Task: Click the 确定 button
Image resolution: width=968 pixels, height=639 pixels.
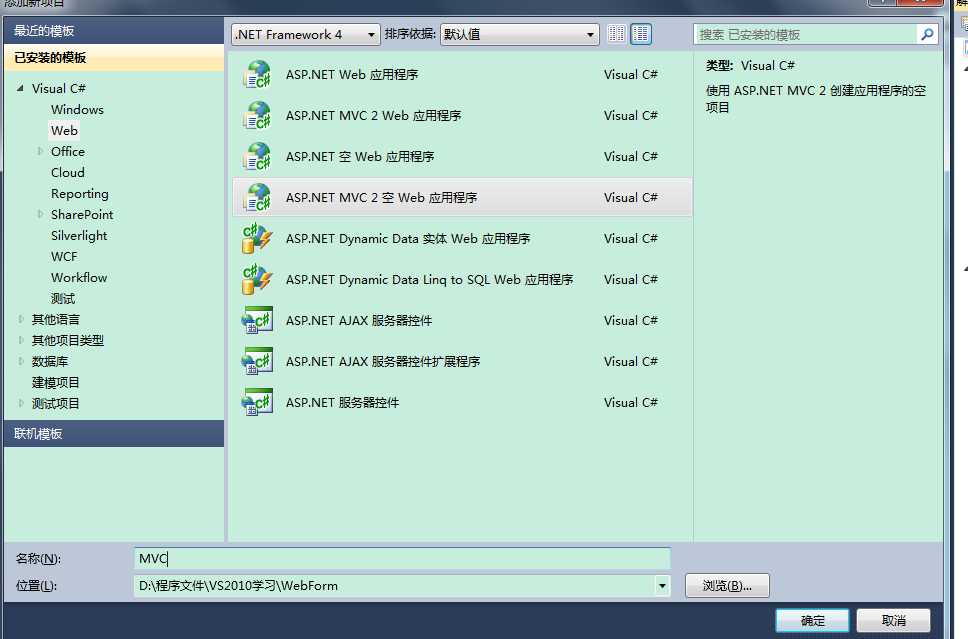Action: 812,620
